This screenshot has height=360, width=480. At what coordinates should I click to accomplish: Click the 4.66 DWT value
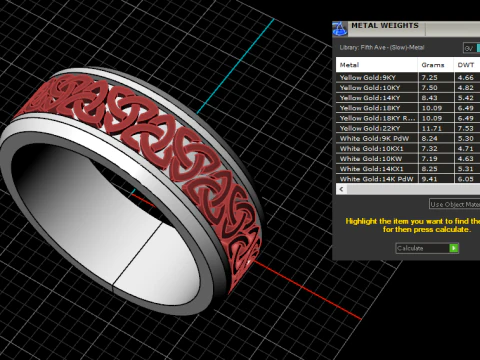coord(466,77)
